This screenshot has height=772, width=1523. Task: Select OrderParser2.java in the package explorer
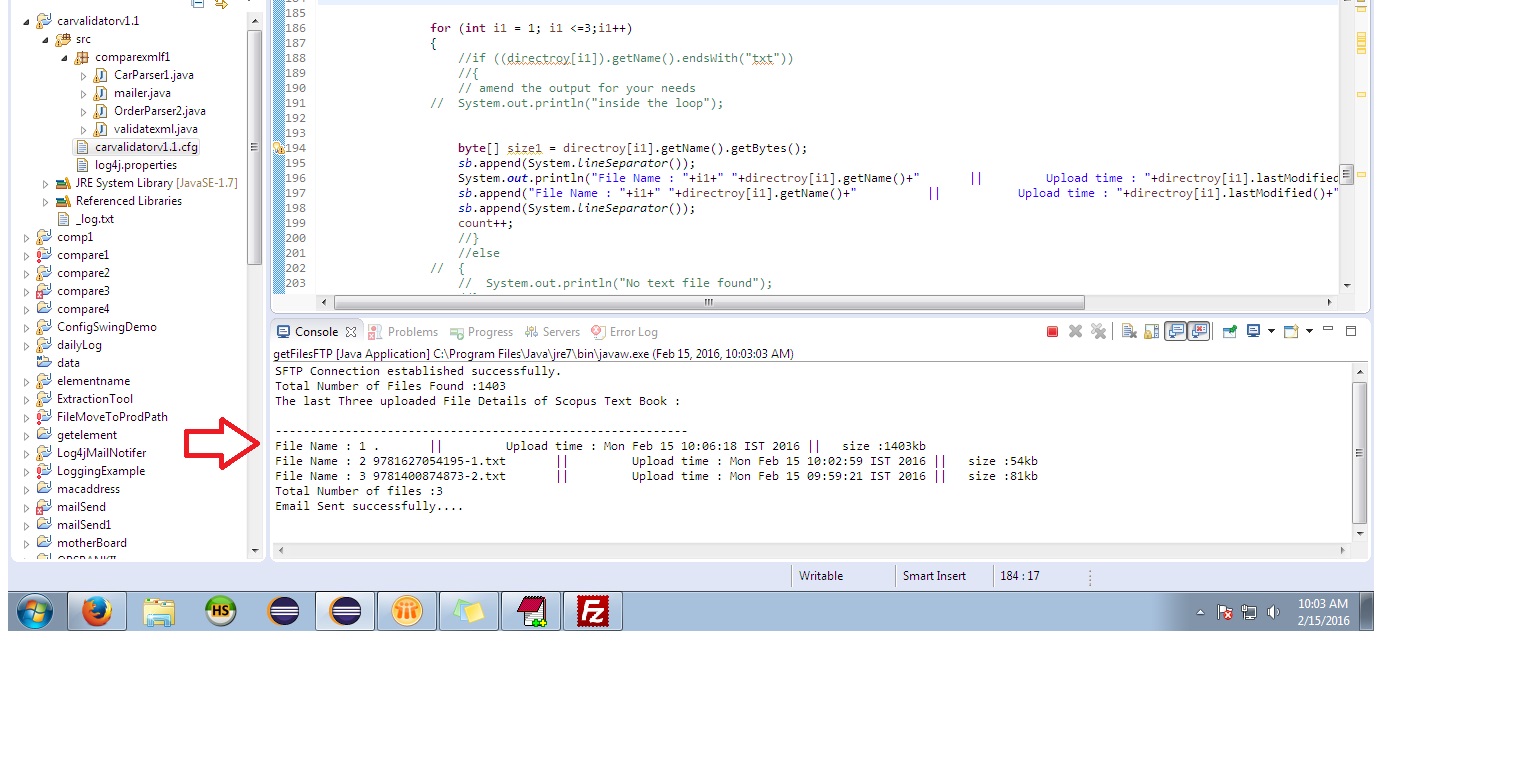point(160,111)
